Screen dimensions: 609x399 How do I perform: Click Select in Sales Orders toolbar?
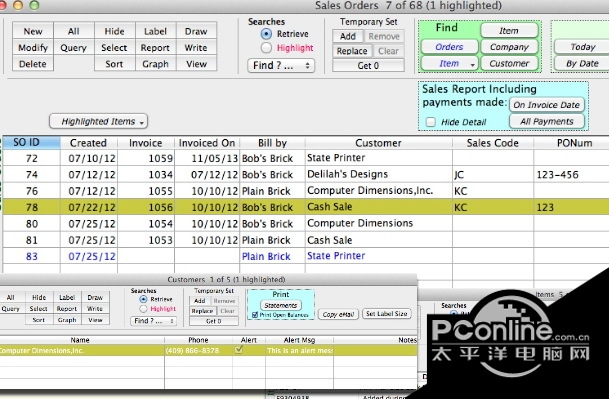tap(114, 47)
